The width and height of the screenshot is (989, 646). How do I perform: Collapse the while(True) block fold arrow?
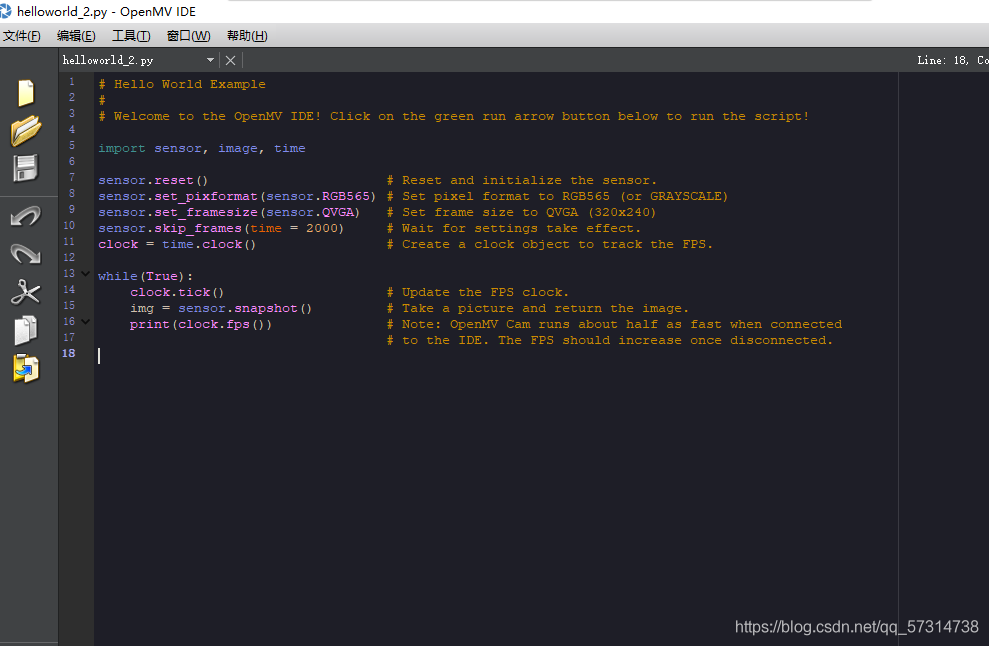click(x=86, y=274)
